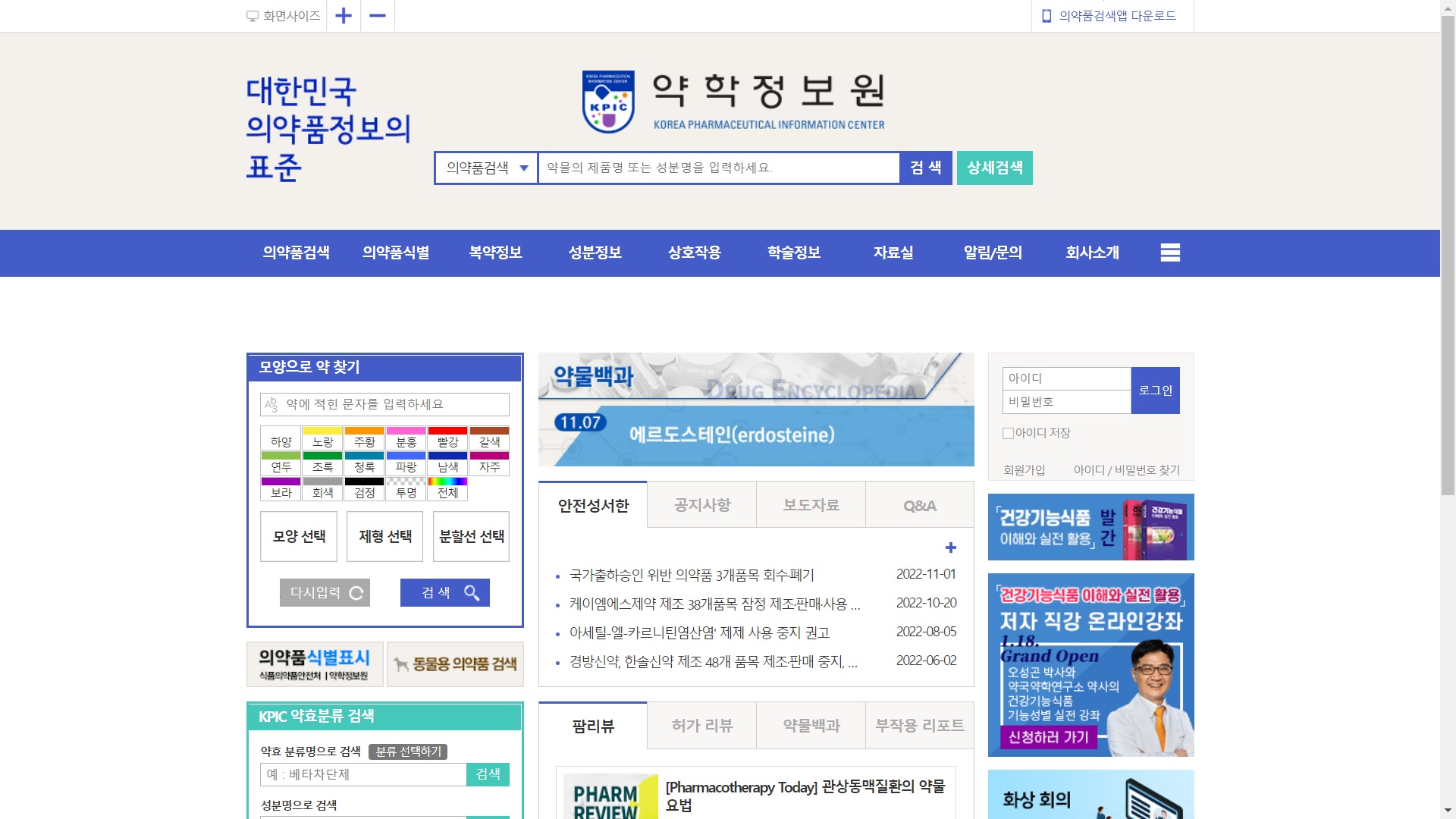The width and height of the screenshot is (1456, 819).
Task: Check the 아이디 저장 checkbox
Action: point(1008,433)
